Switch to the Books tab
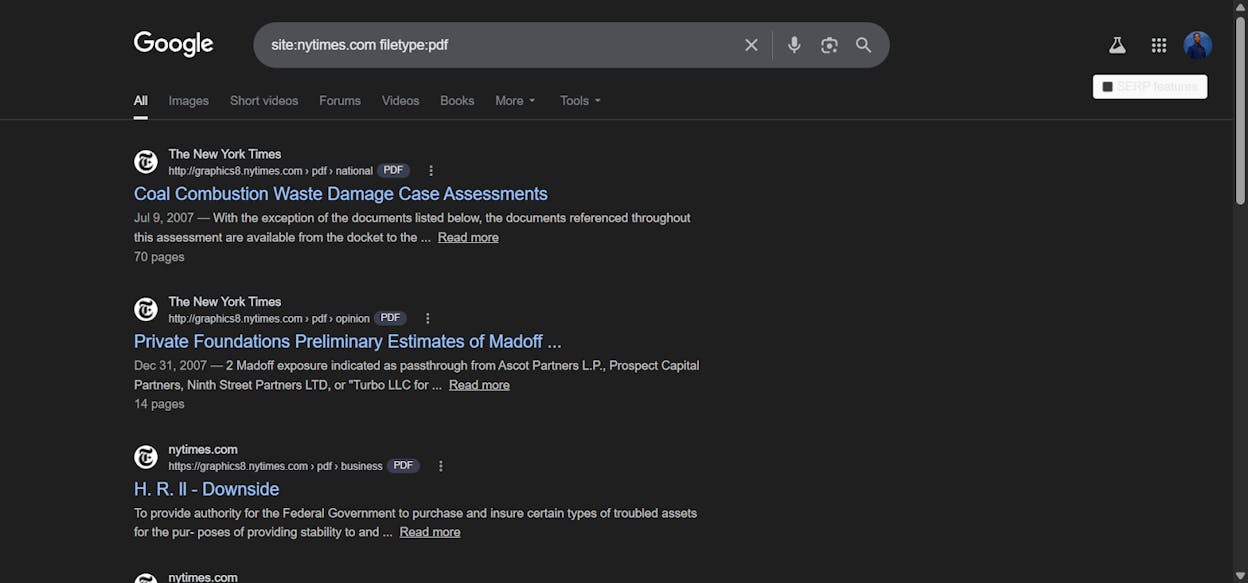Image resolution: width=1248 pixels, height=583 pixels. (457, 101)
